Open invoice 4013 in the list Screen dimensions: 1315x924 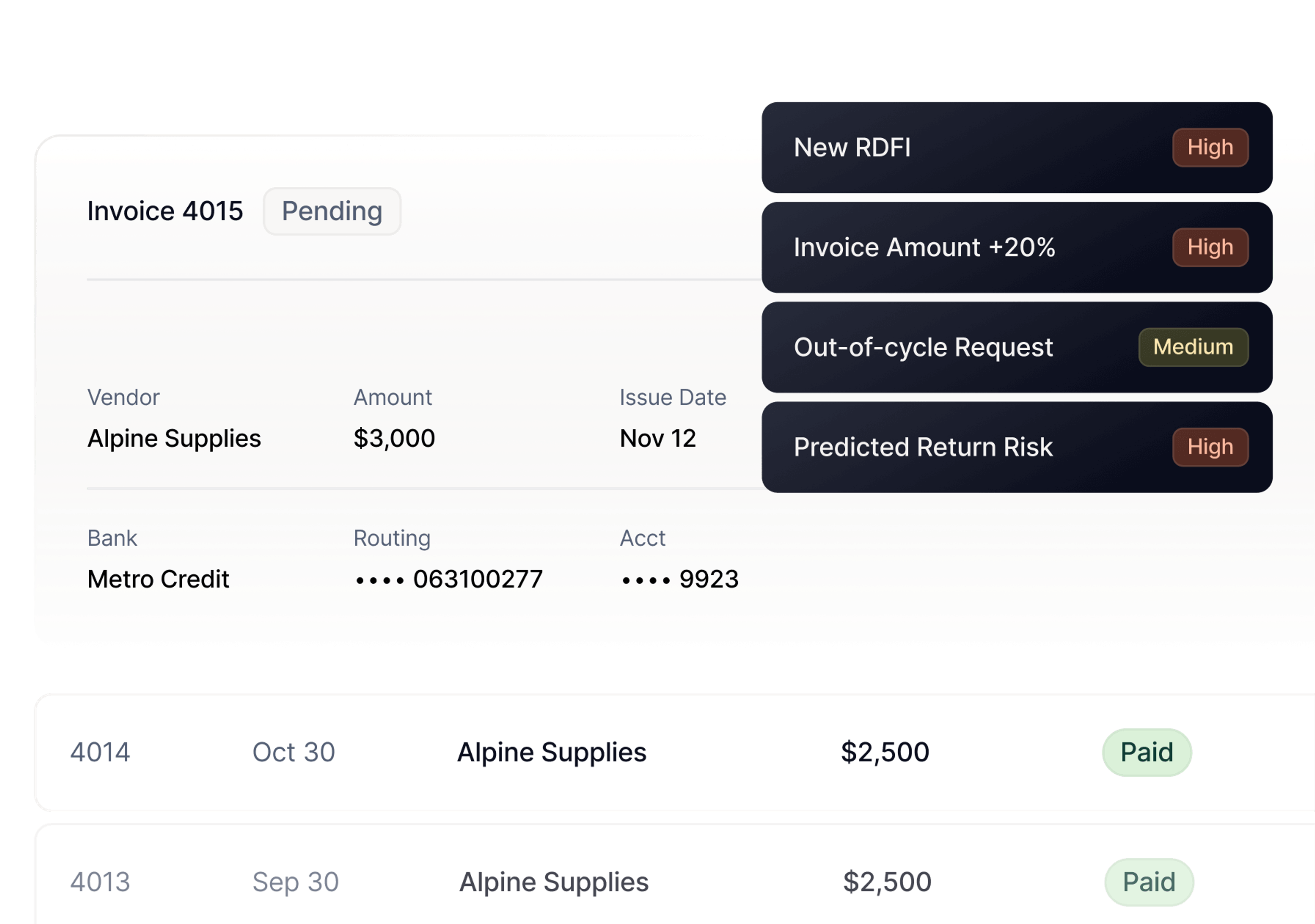coord(100,882)
